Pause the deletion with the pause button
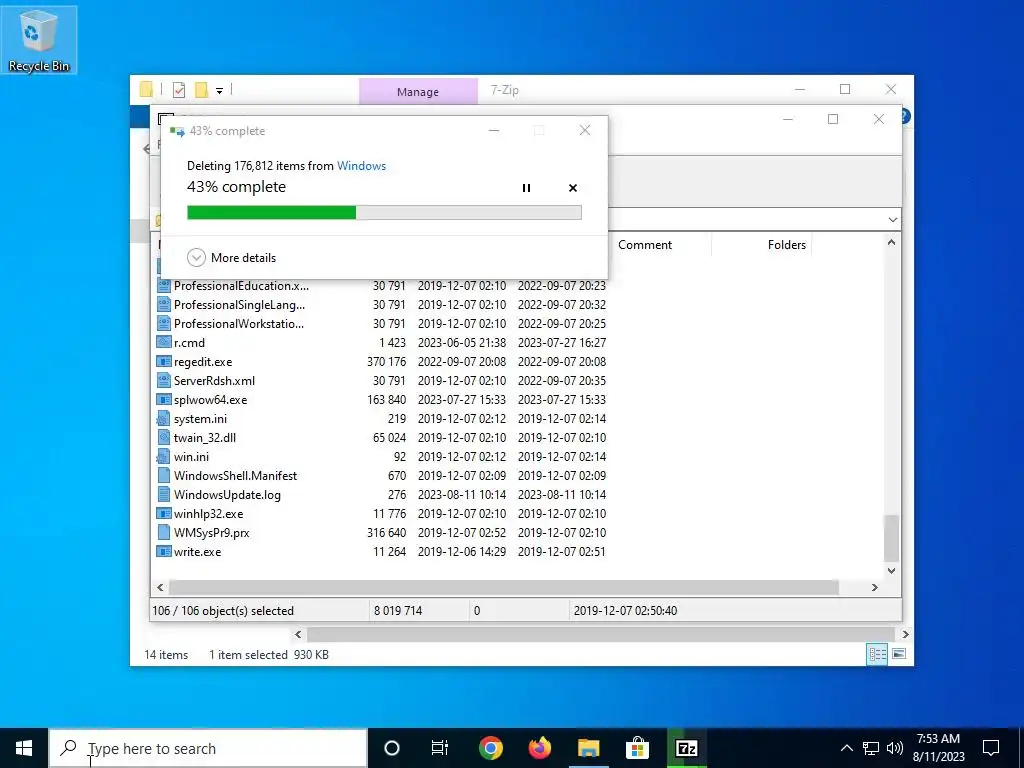Image resolution: width=1024 pixels, height=768 pixels. point(526,188)
